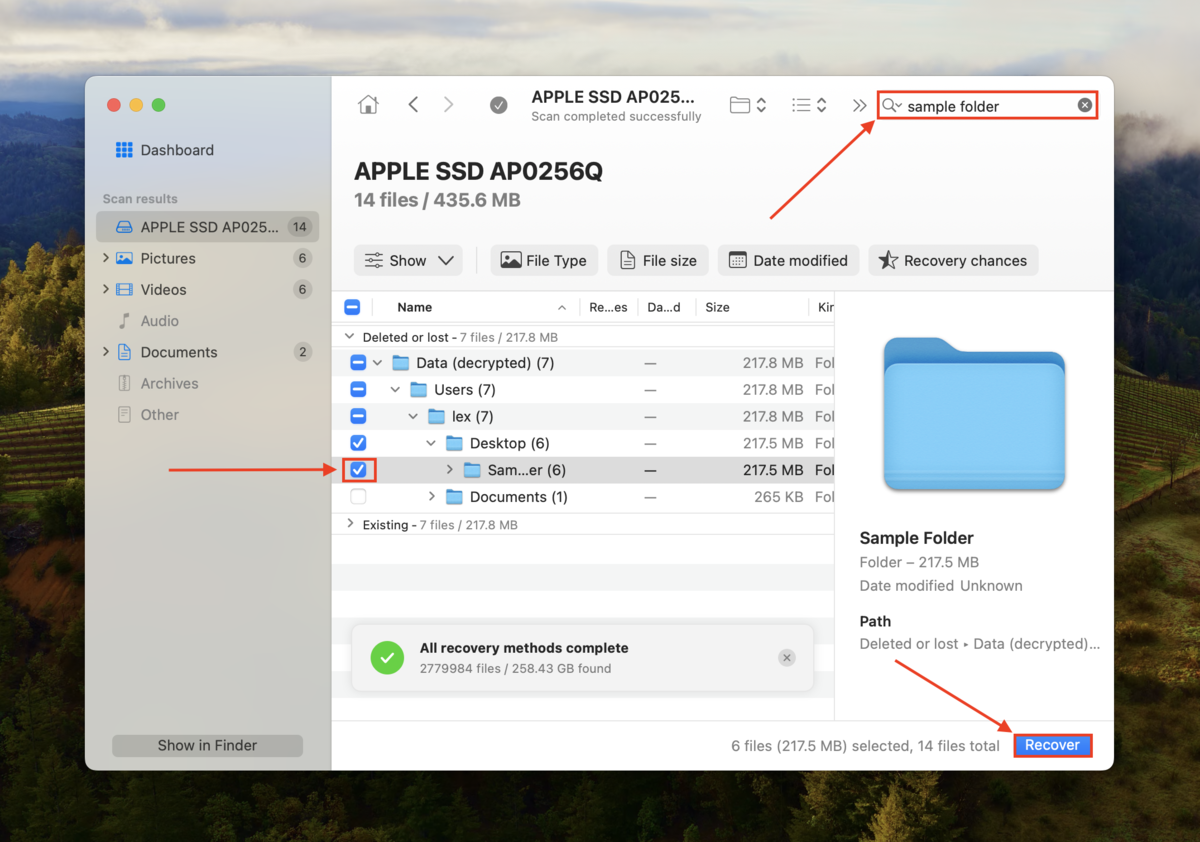Sort by the Size column header
The image size is (1200, 842).
[717, 308]
